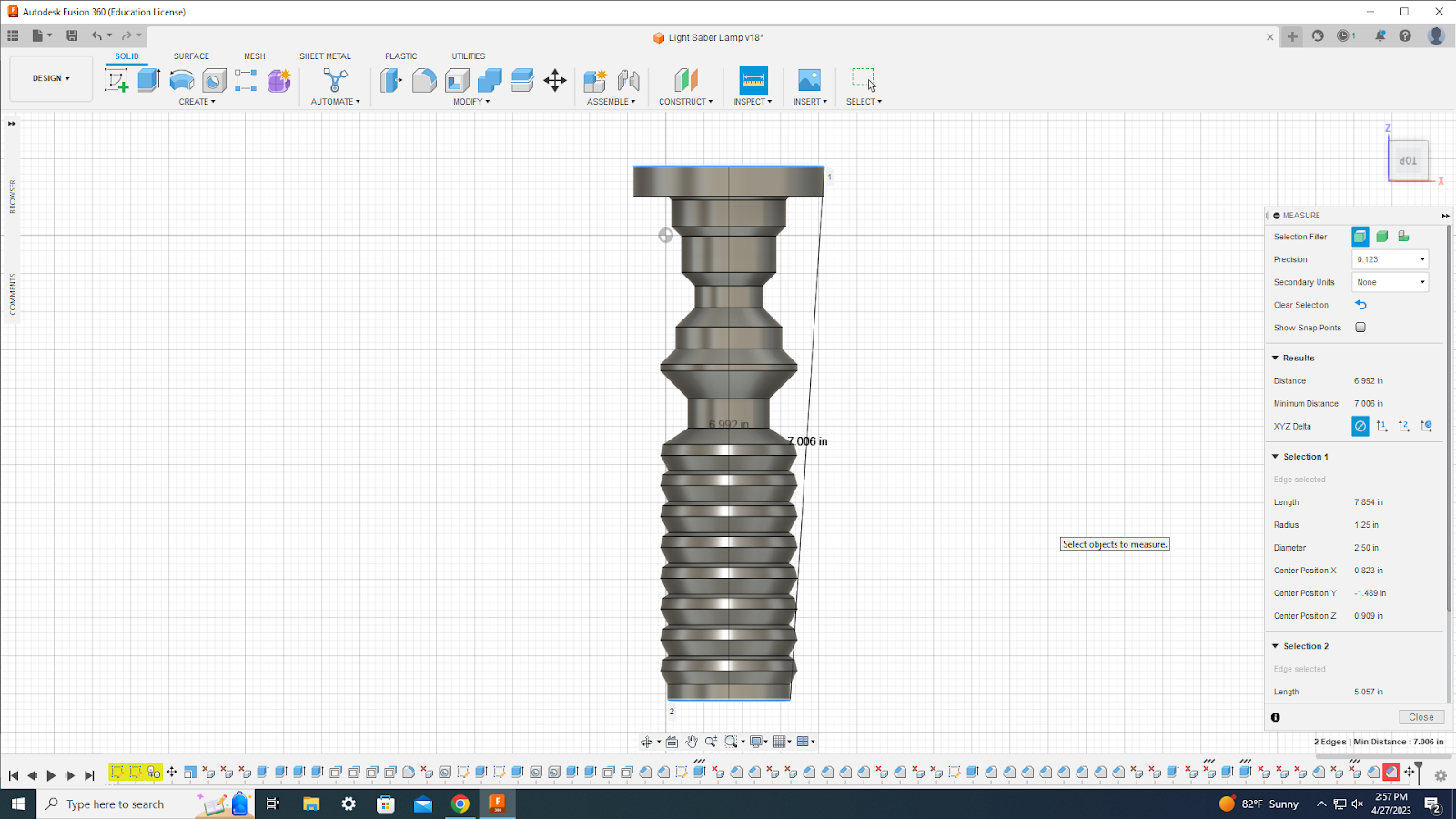Disable the XYZ Delta toggle

[1360, 425]
